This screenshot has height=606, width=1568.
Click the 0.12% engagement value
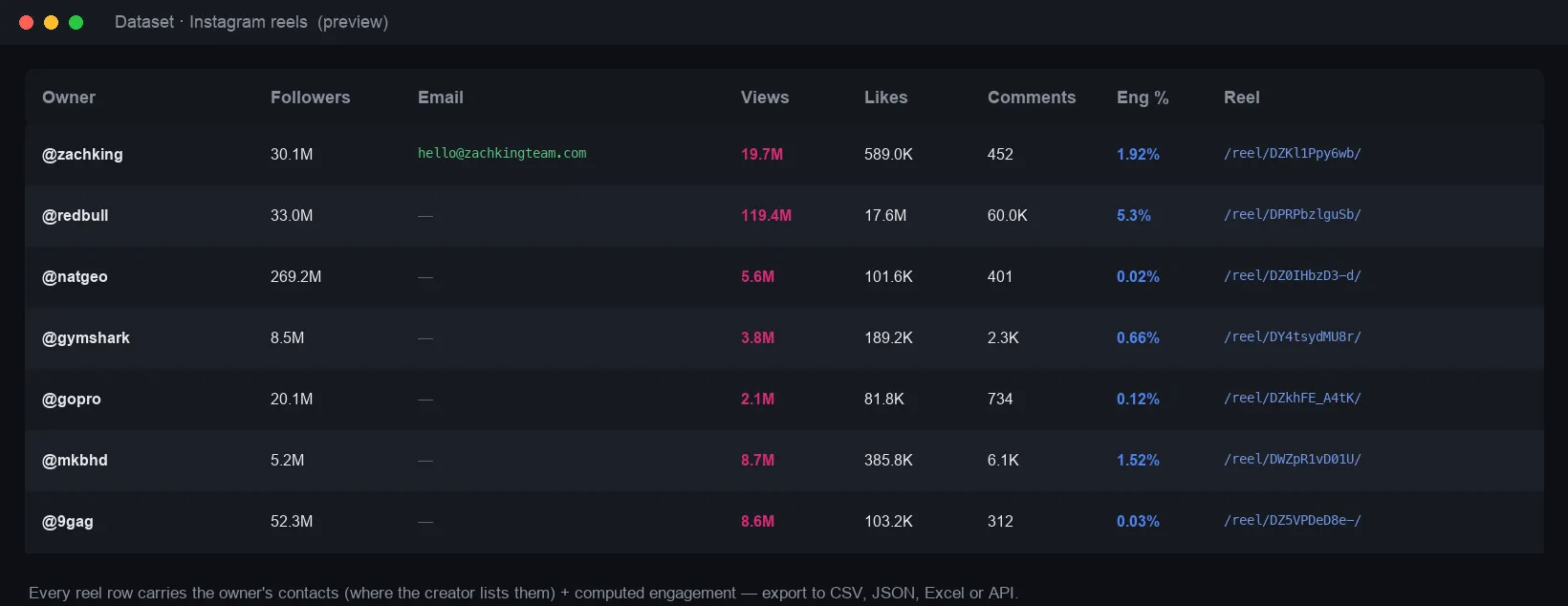click(x=1138, y=399)
